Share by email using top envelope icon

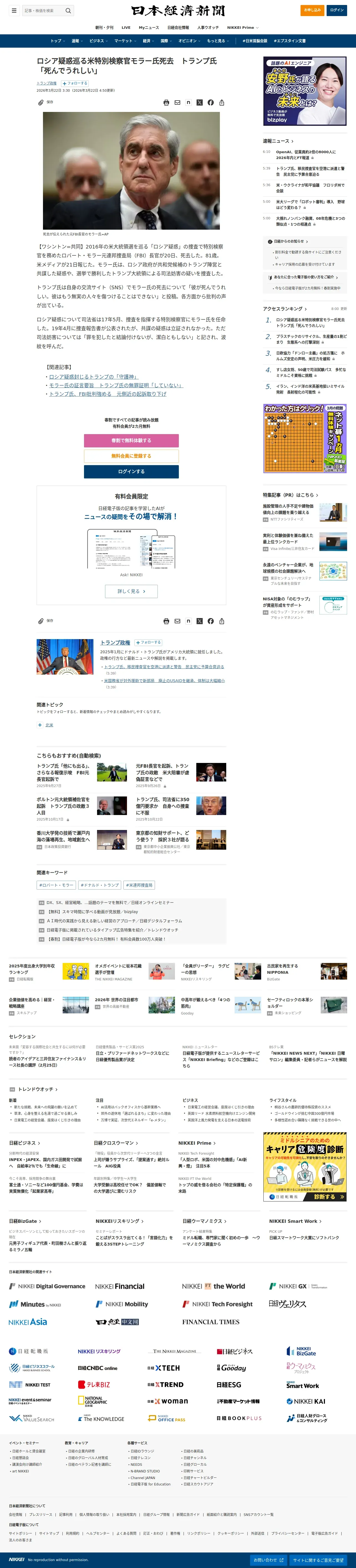click(177, 103)
